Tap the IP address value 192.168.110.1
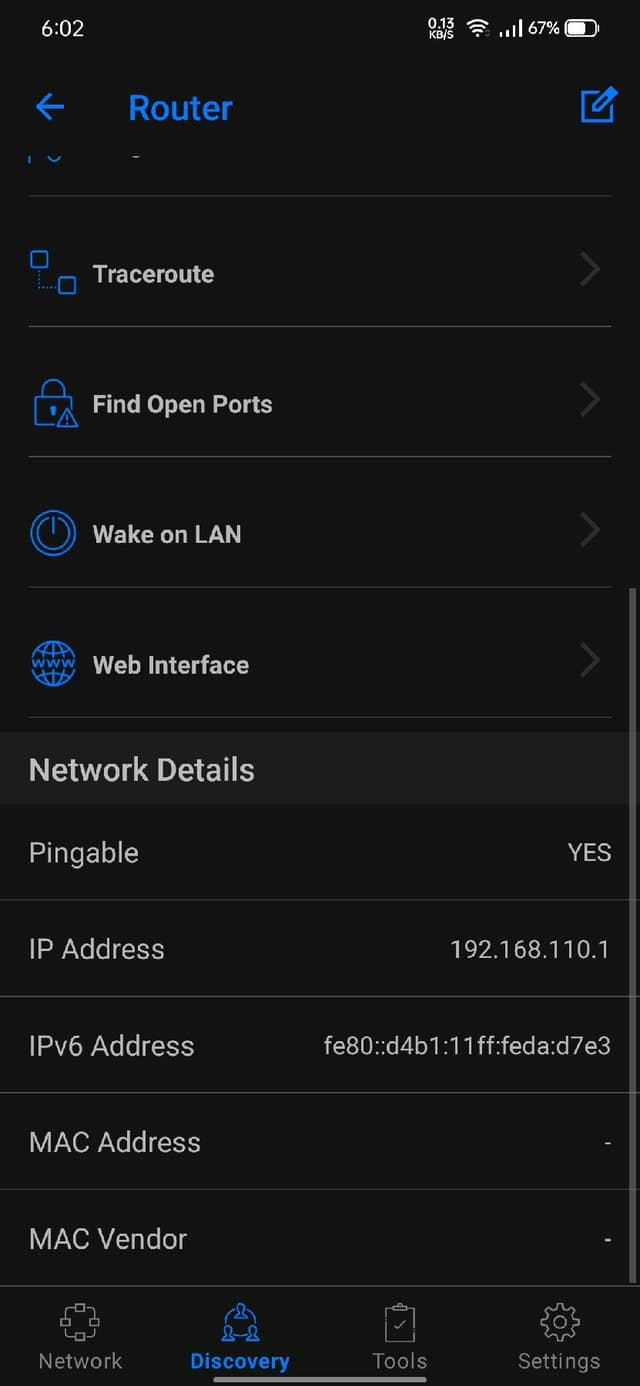The height and width of the screenshot is (1386, 640). (x=529, y=949)
